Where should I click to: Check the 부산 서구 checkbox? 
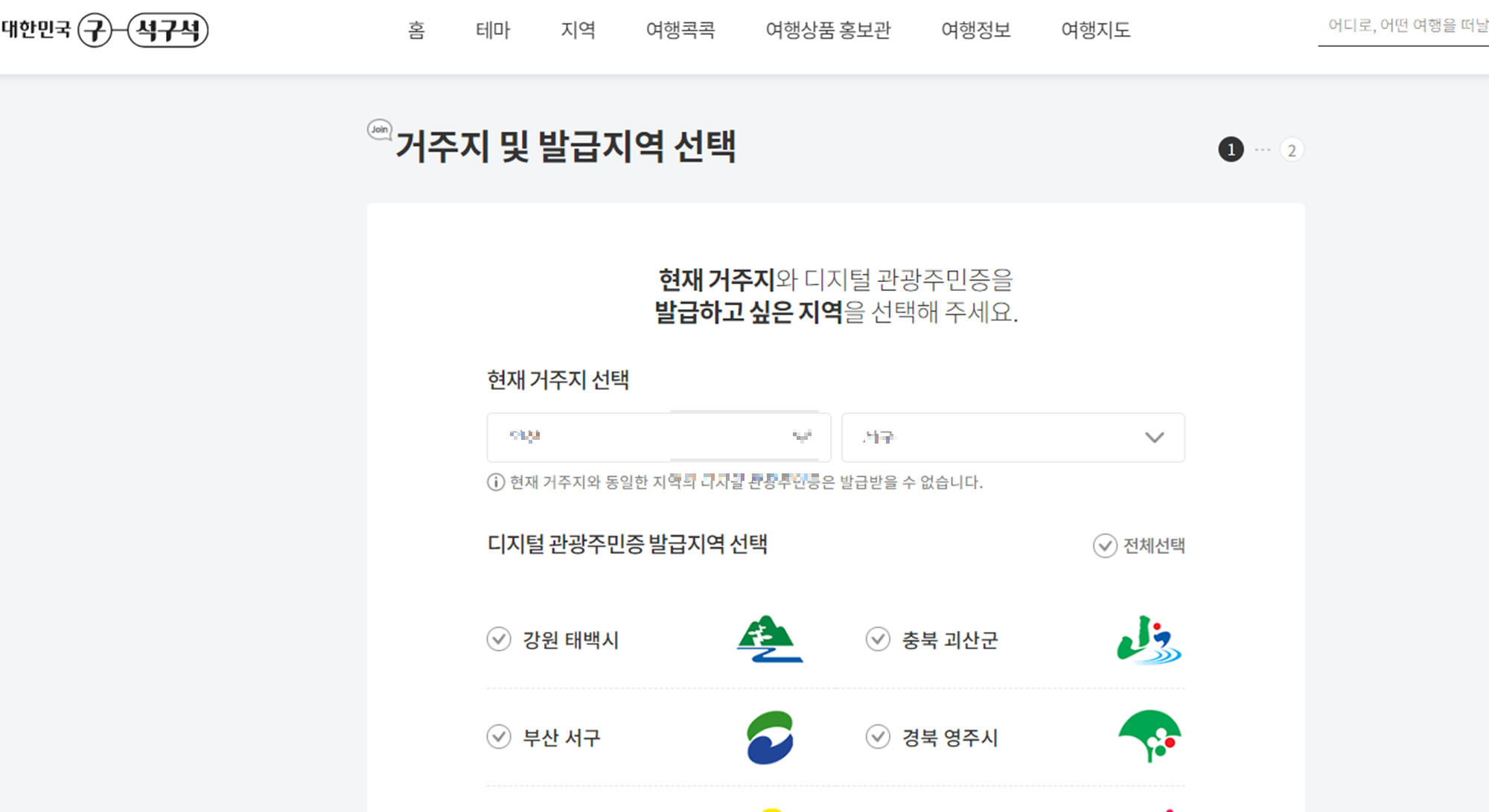(499, 737)
